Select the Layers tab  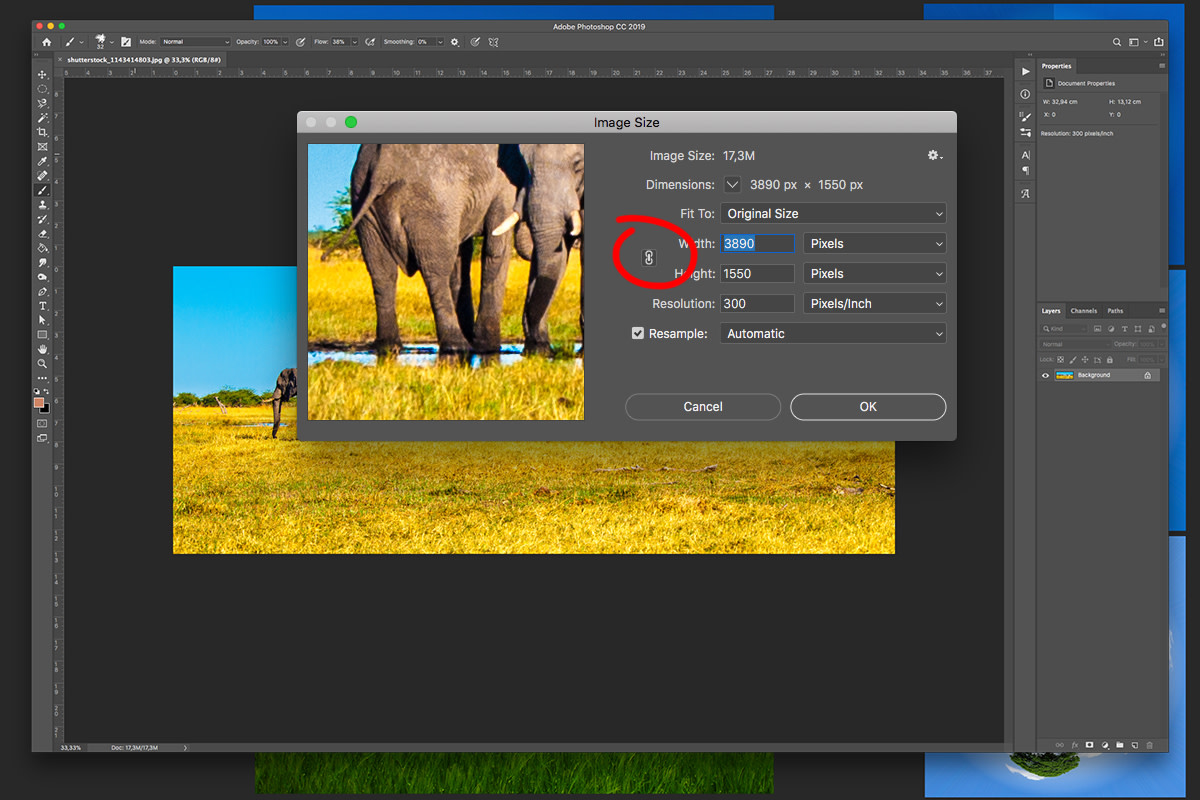(x=1051, y=311)
